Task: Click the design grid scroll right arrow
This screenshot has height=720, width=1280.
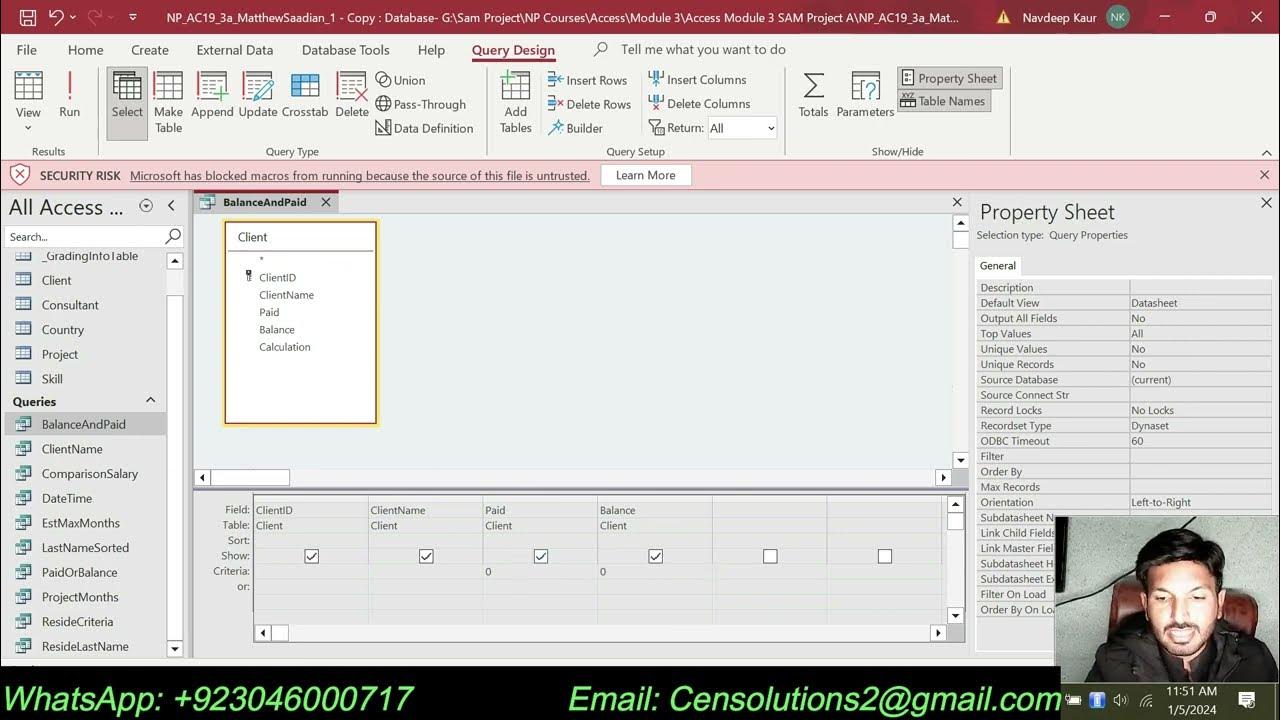Action: (x=938, y=632)
